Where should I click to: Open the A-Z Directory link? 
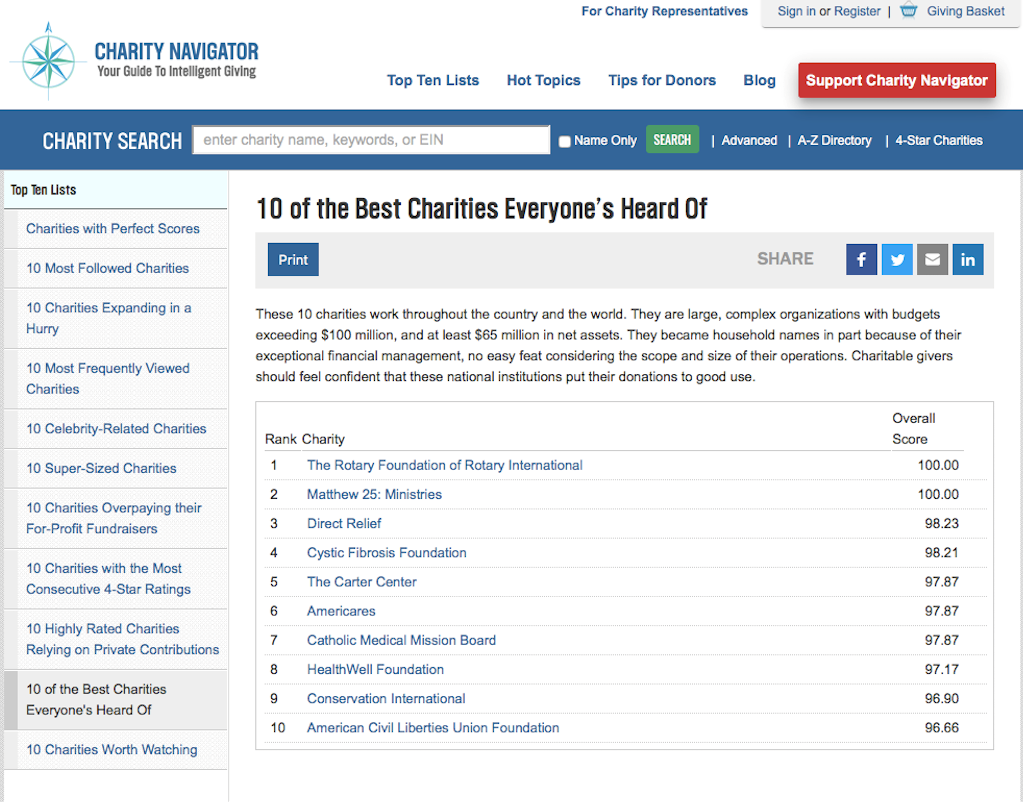tap(834, 141)
